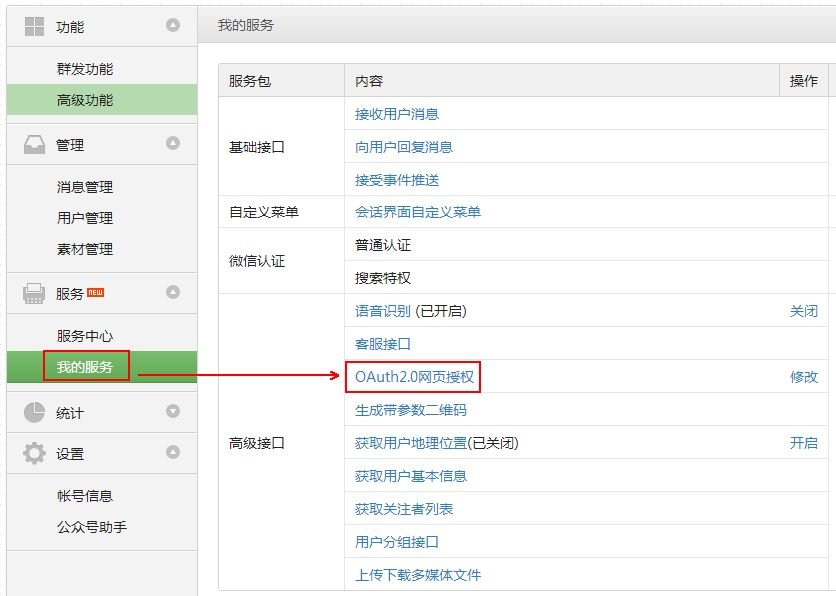Click the 管理 inbox icon
836x596 pixels.
[33, 144]
